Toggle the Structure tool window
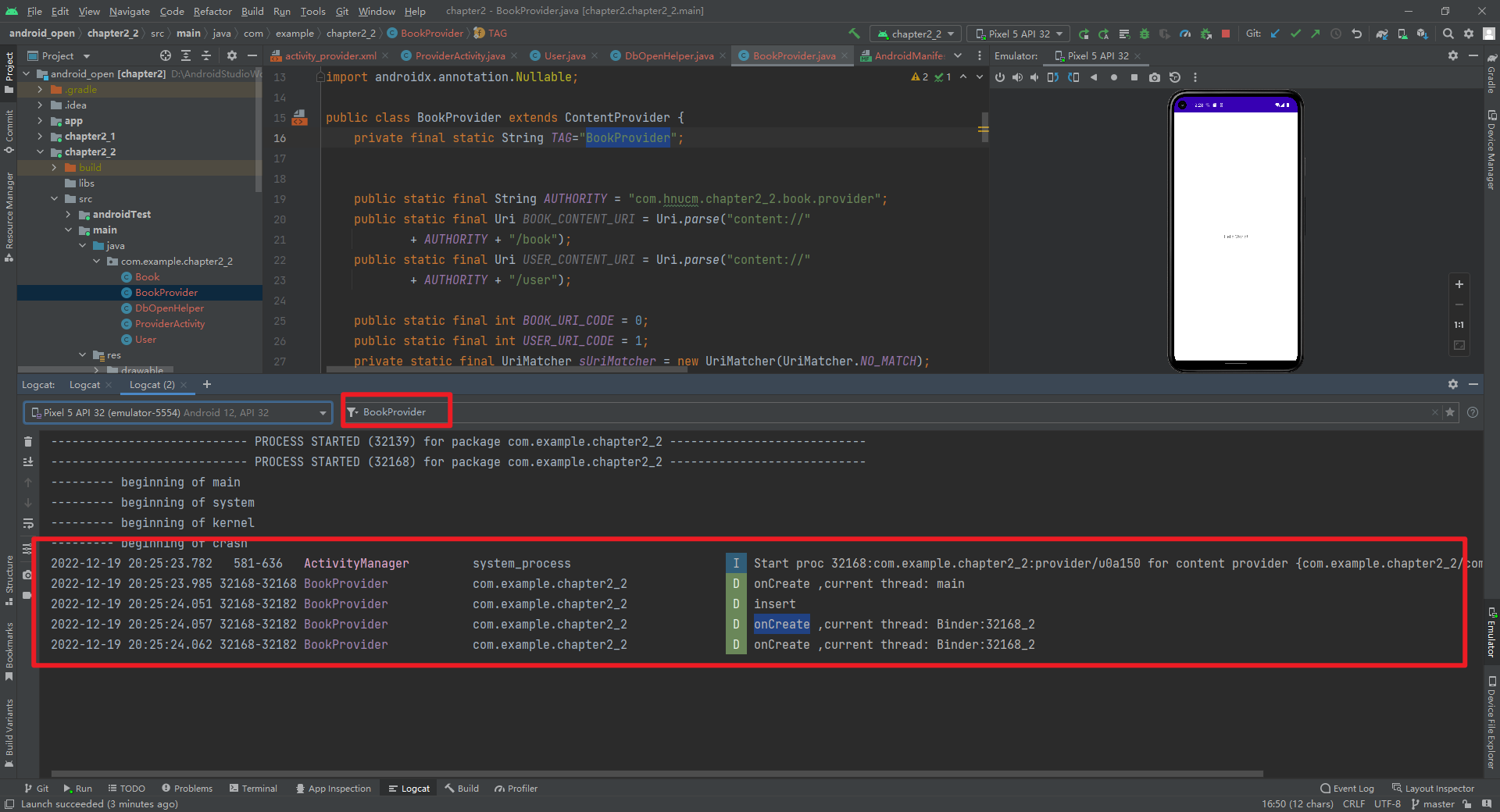Viewport: 1500px width, 812px height. coord(9,580)
